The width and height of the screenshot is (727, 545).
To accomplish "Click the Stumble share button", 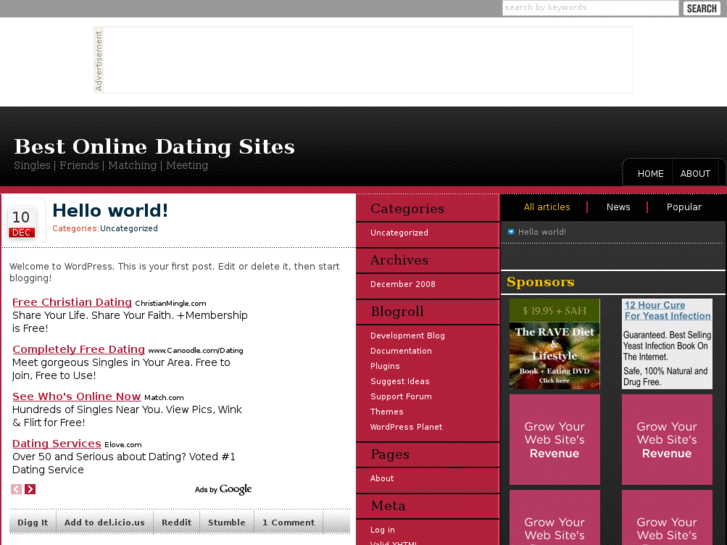I will (x=227, y=522).
